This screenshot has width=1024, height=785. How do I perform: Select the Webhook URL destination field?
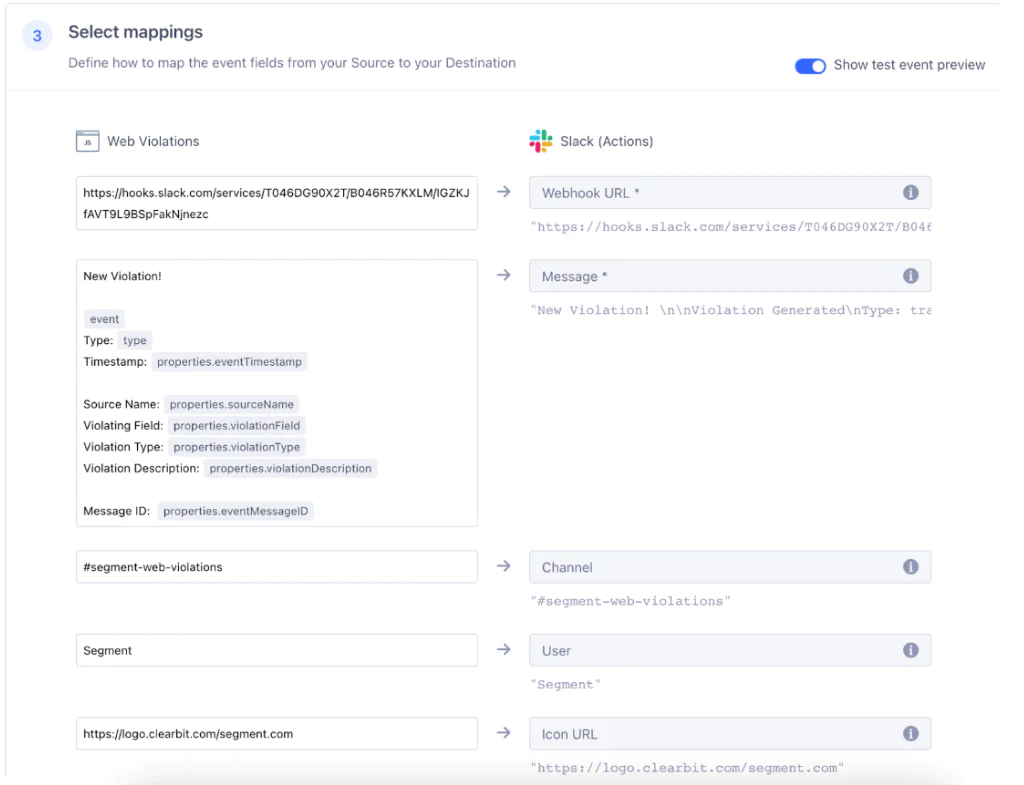click(715, 193)
